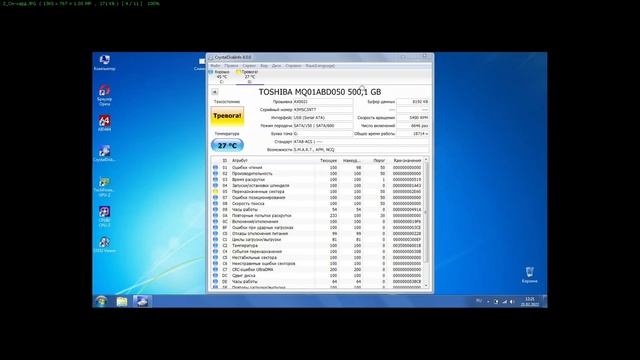Select row C0 Отказы отключения питания

(x=318, y=233)
